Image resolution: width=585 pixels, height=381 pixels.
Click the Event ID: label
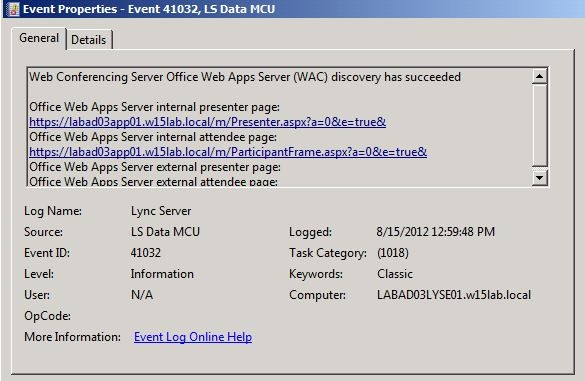pyautogui.click(x=47, y=253)
